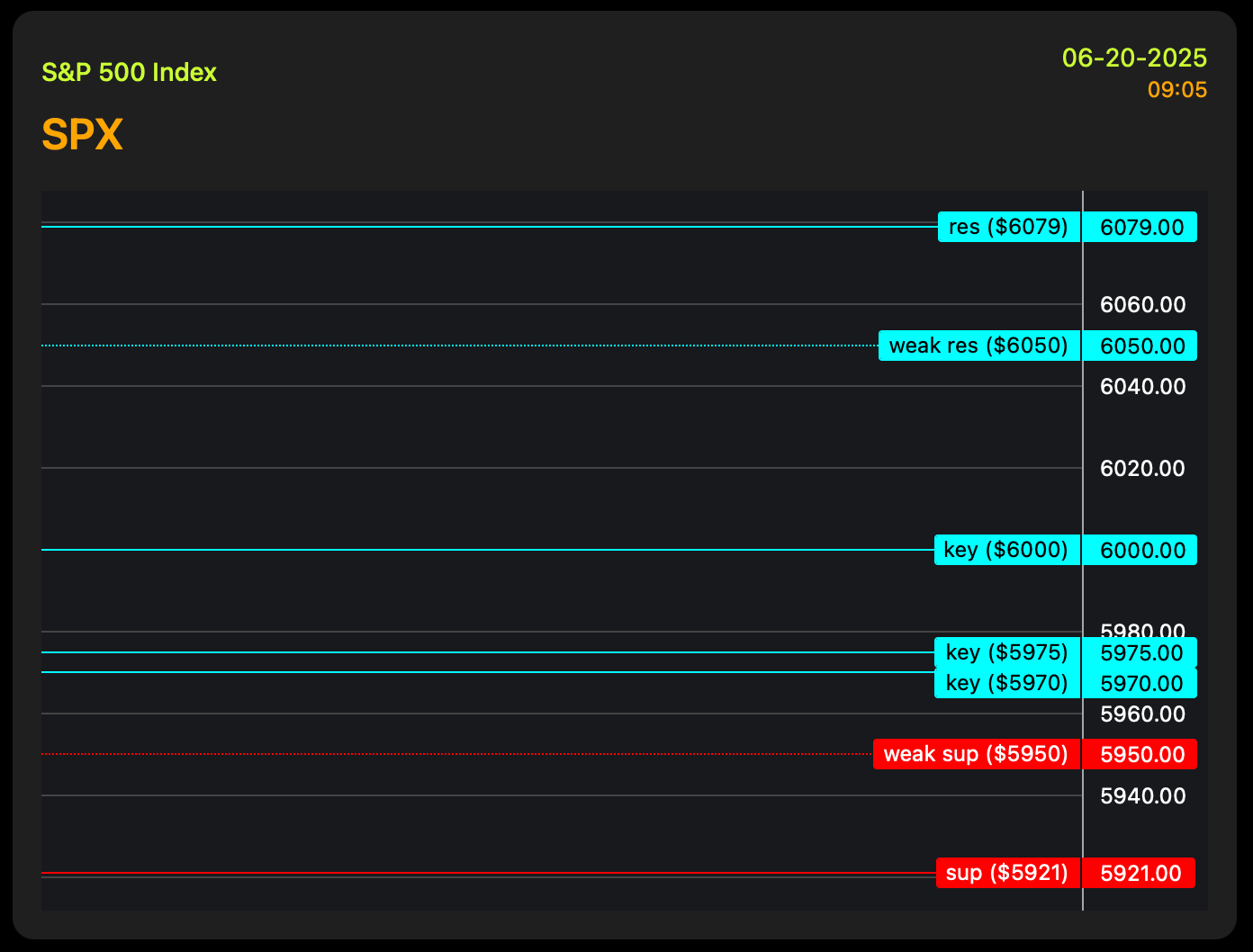Click the 6050.00 price tag
This screenshot has height=952, width=1253.
[1140, 346]
